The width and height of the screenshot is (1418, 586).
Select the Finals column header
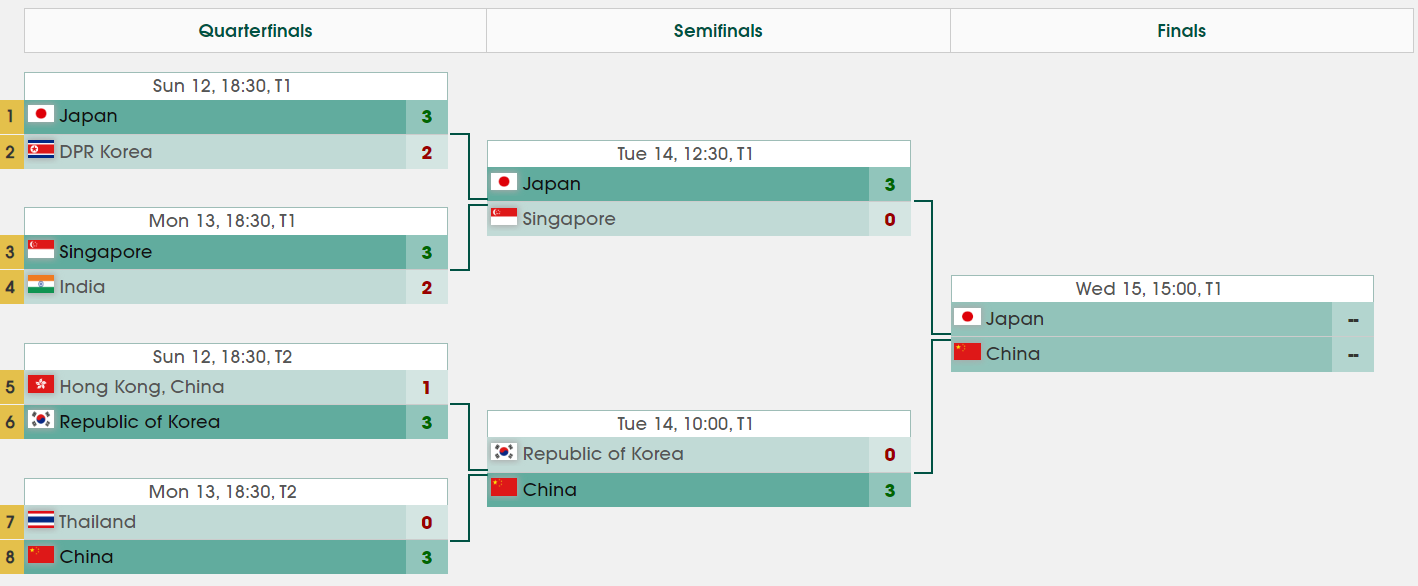(1181, 31)
